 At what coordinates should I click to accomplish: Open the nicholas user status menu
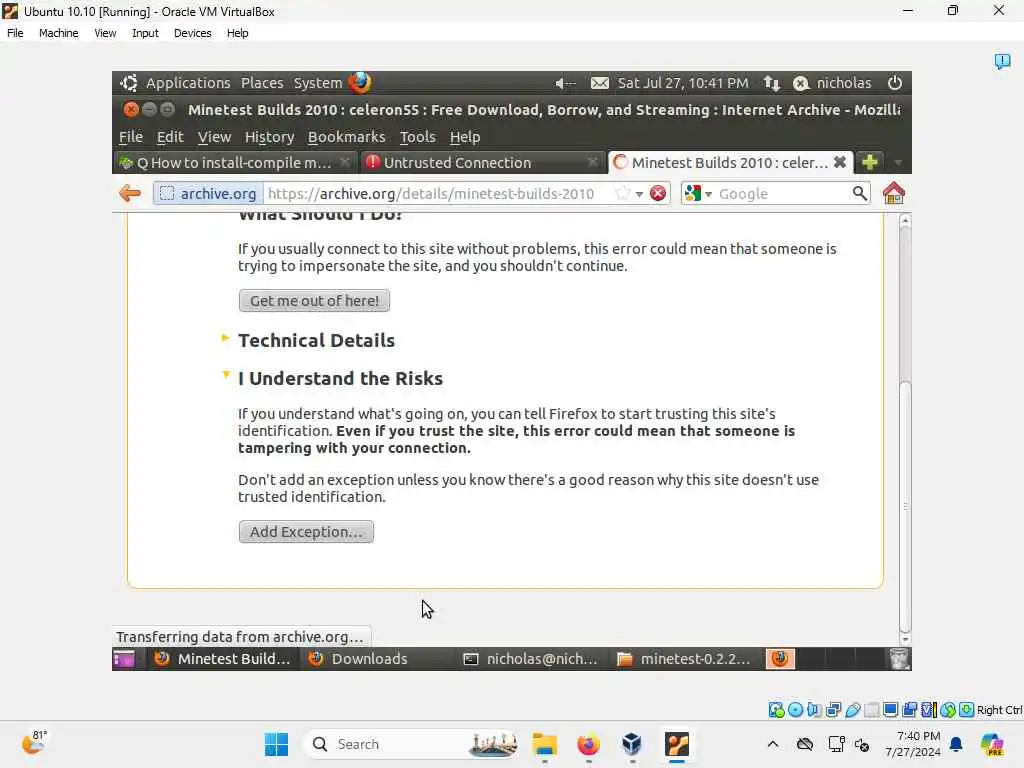click(x=833, y=83)
